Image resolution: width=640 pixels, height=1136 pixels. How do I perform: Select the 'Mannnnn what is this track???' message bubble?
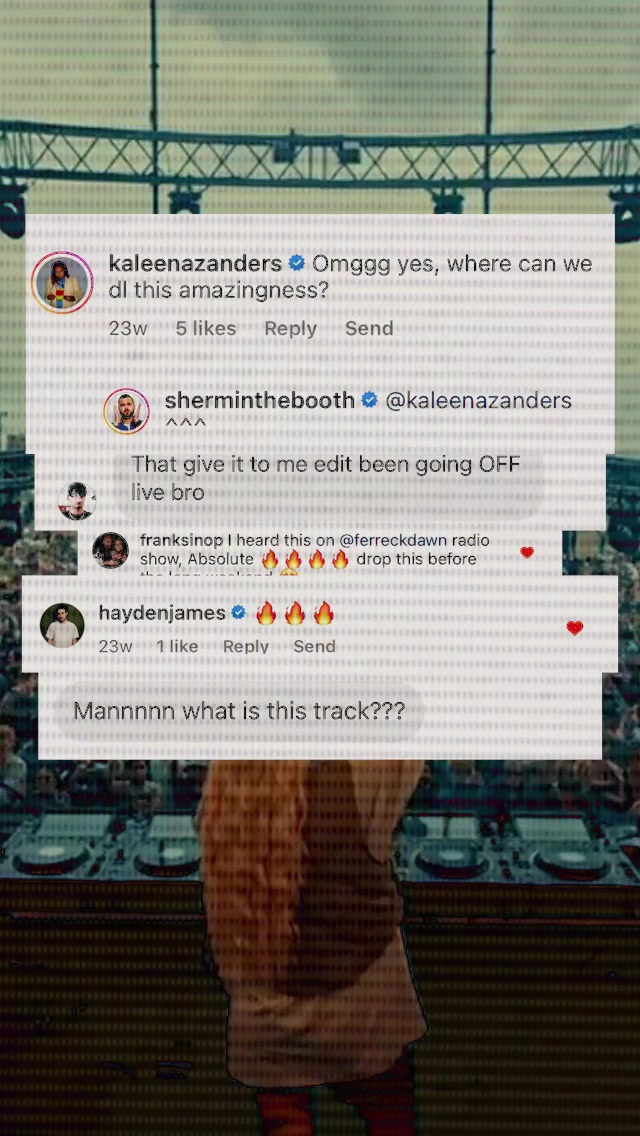click(239, 711)
